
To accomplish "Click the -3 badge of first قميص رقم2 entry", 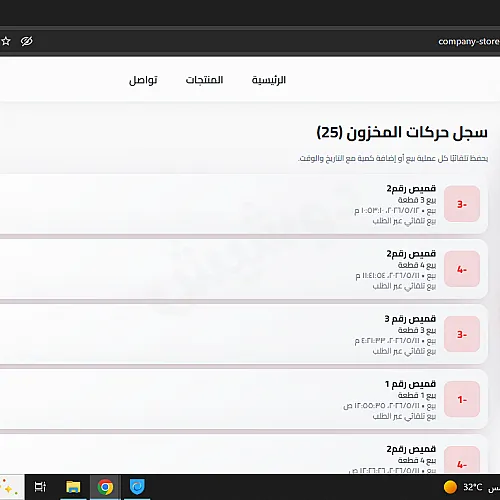I will [x=462, y=204].
